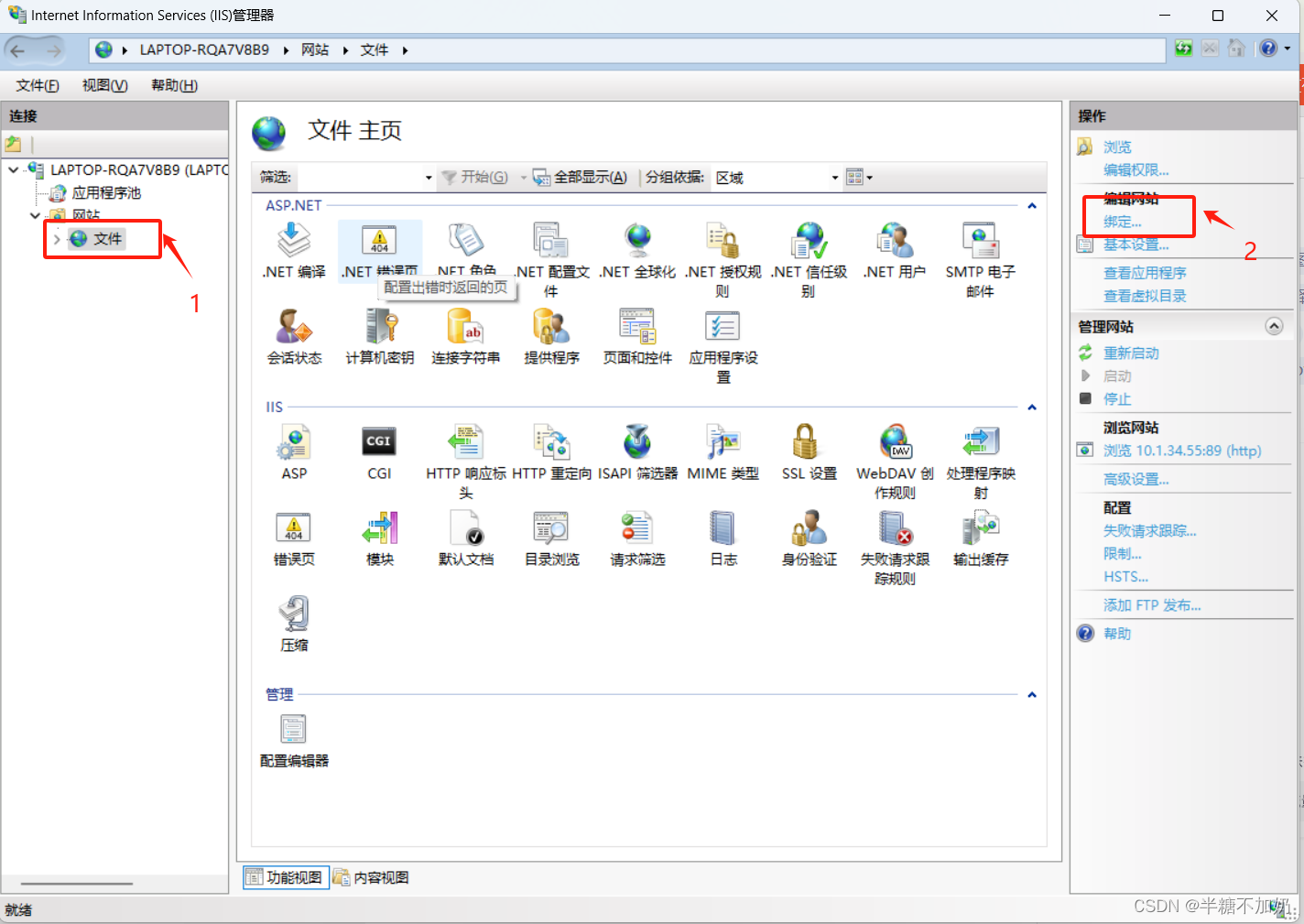Open the .NET 配置文件 feature icon
Viewport: 1304px width, 924px height.
pyautogui.click(x=551, y=241)
